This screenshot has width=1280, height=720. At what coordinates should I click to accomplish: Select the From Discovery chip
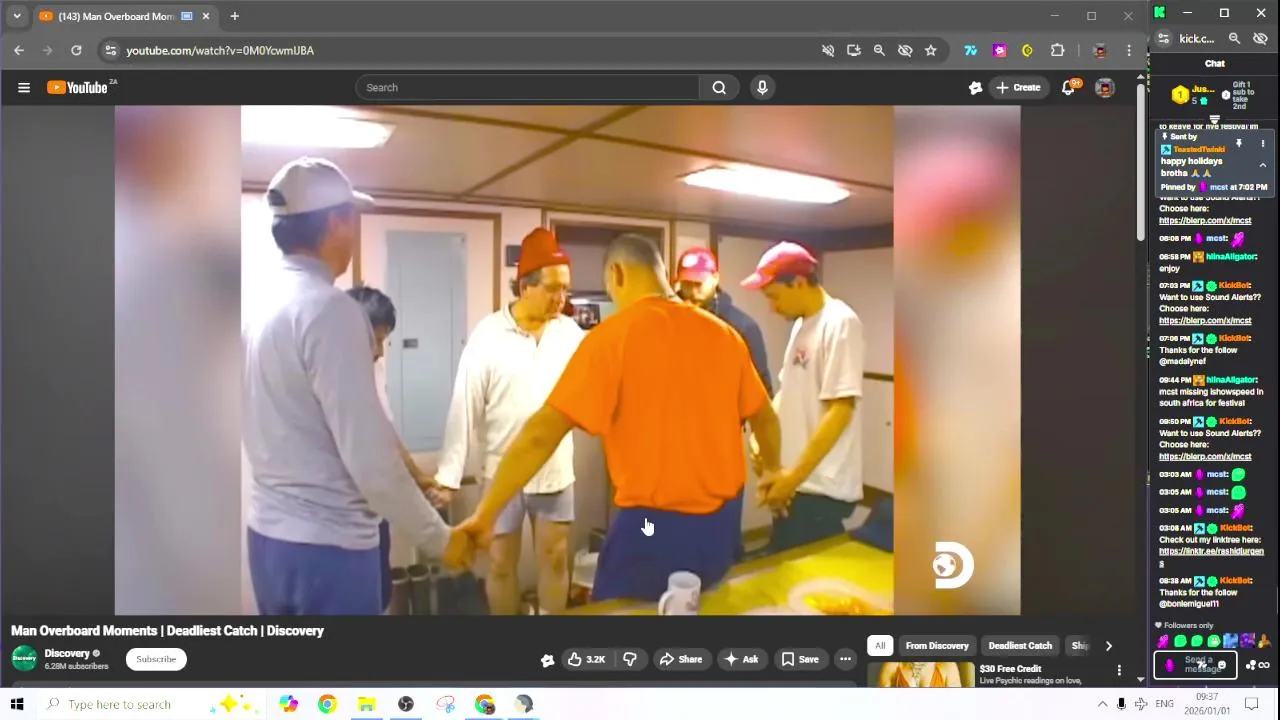point(937,646)
